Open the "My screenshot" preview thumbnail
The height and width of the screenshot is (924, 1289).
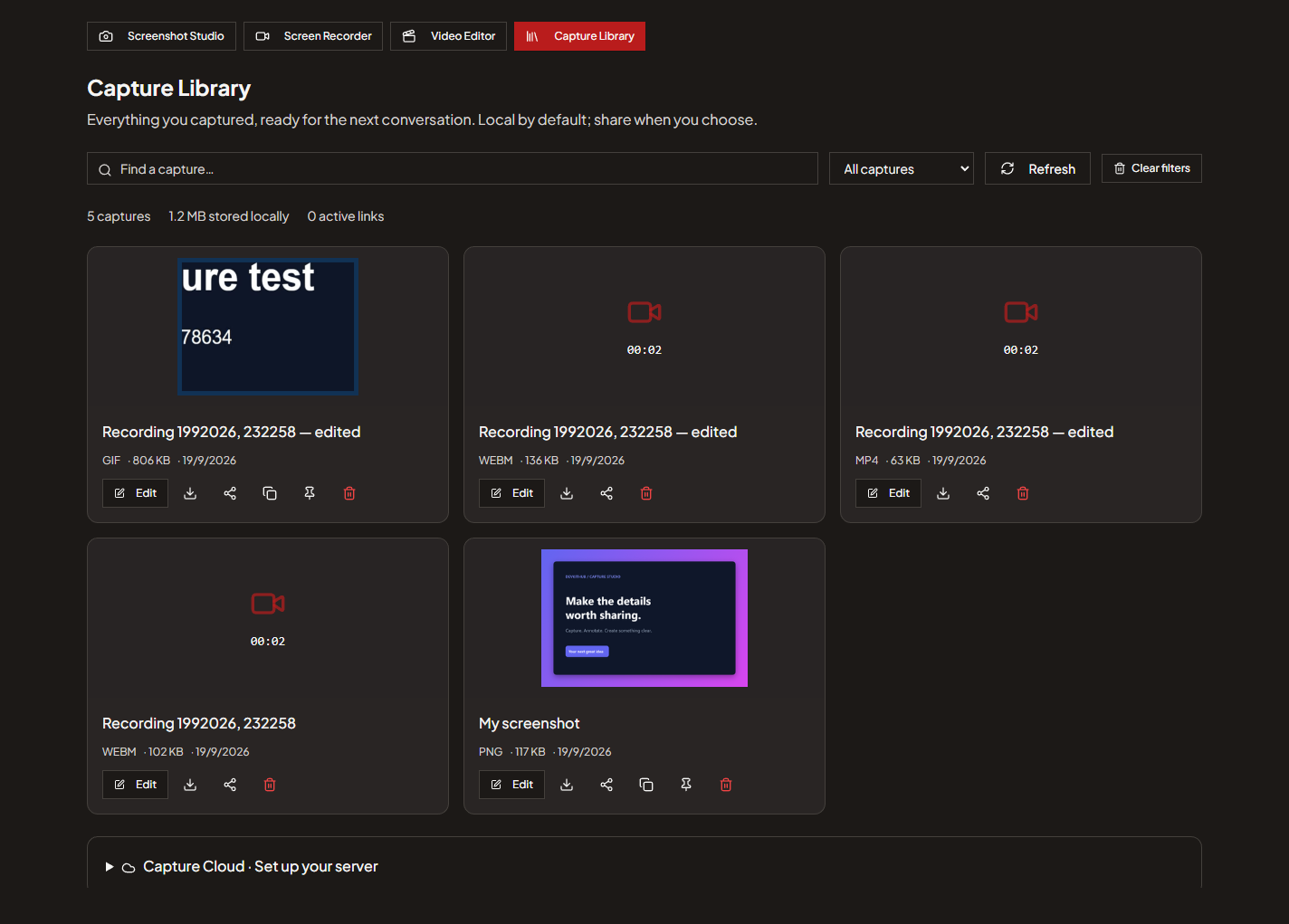pos(644,618)
